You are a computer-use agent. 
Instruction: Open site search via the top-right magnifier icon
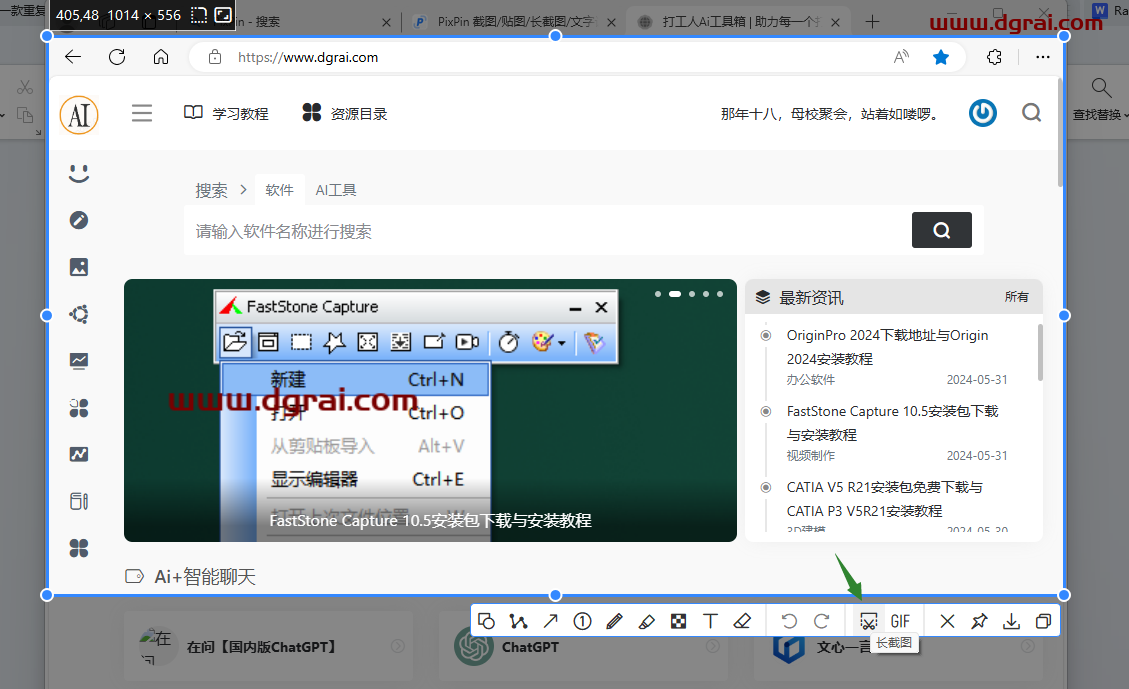[1032, 113]
